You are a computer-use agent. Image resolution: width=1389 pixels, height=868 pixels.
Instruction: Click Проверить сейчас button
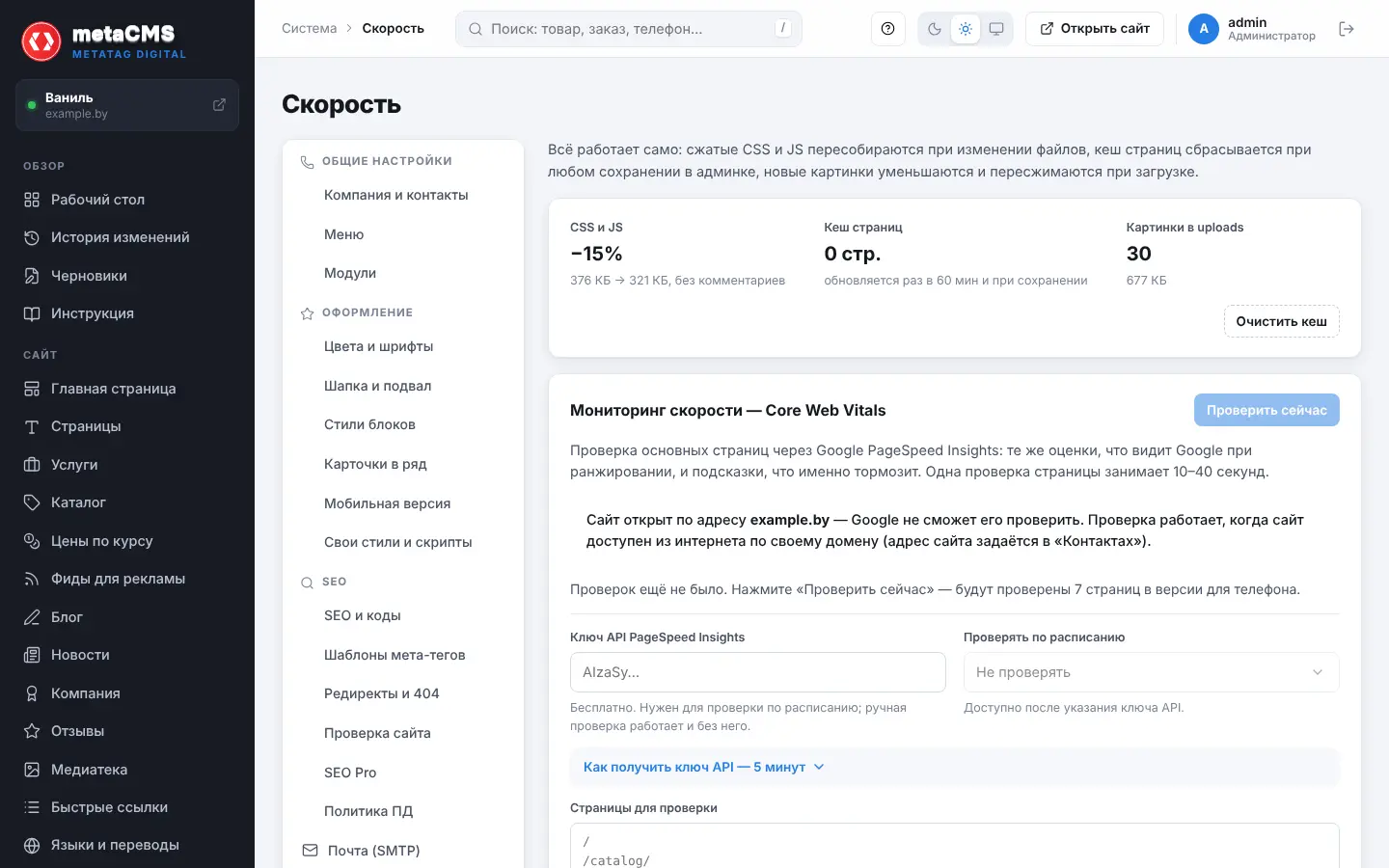(1266, 410)
